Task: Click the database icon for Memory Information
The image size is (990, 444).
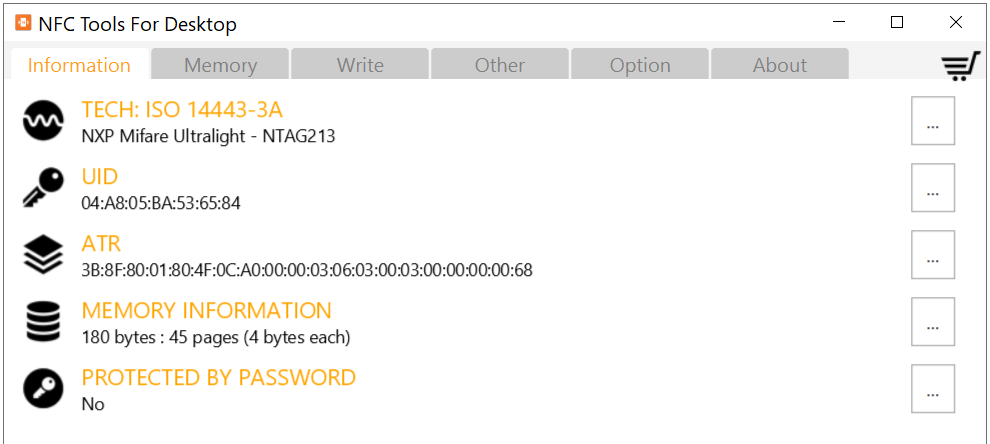Action: [x=43, y=322]
